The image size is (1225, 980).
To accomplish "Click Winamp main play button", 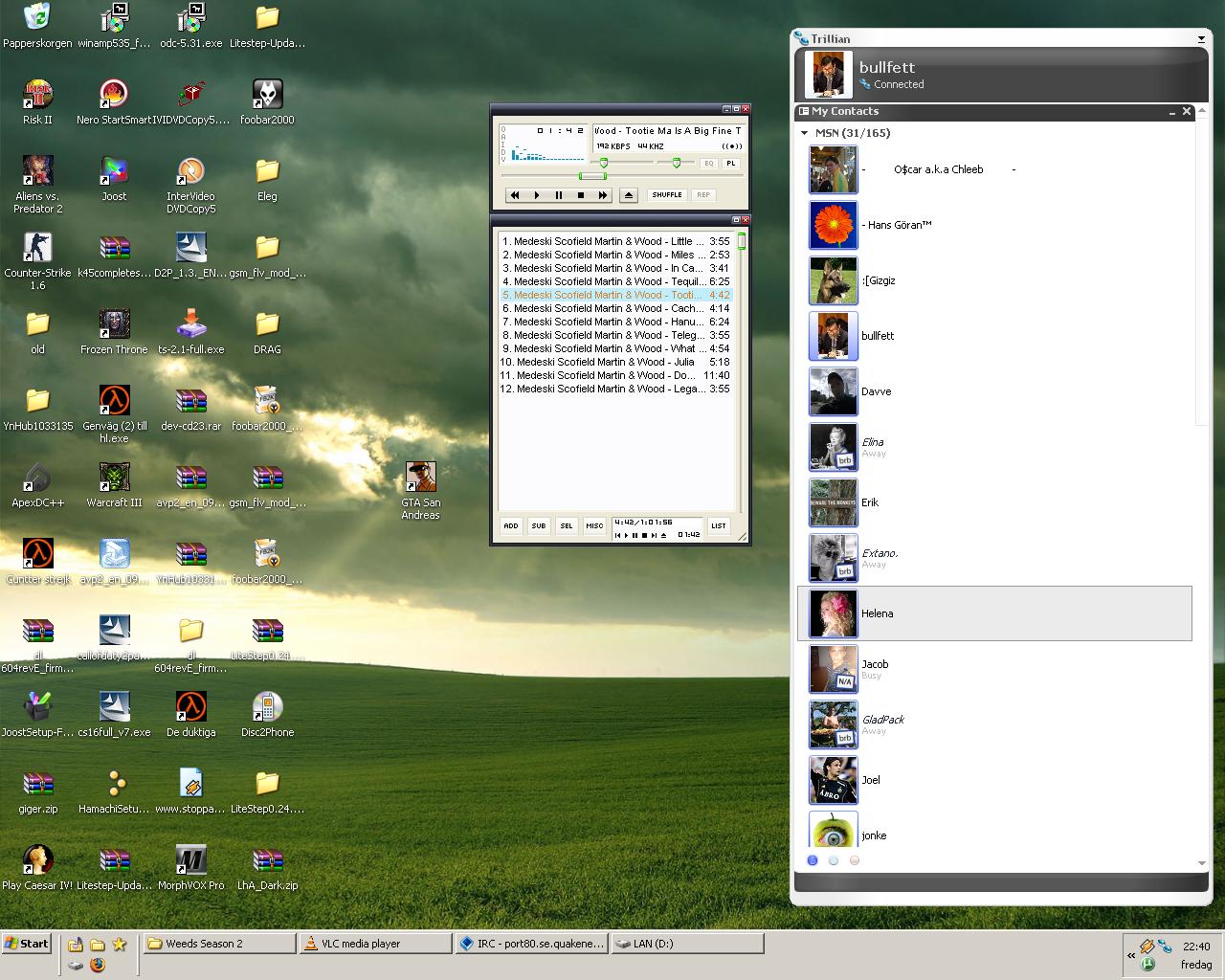I will coord(537,195).
